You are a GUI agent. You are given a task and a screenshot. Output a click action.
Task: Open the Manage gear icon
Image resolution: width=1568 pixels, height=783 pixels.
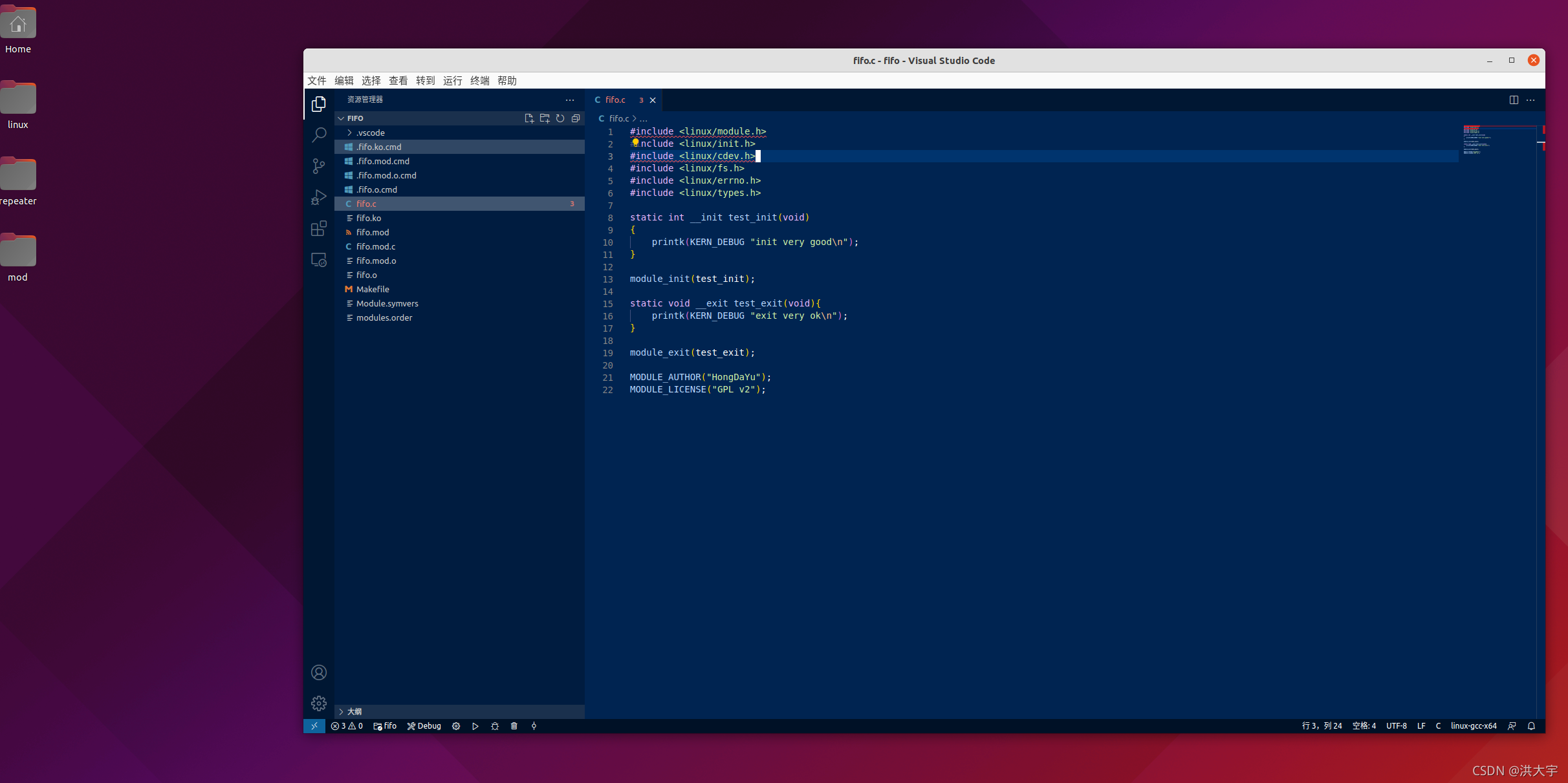[319, 703]
